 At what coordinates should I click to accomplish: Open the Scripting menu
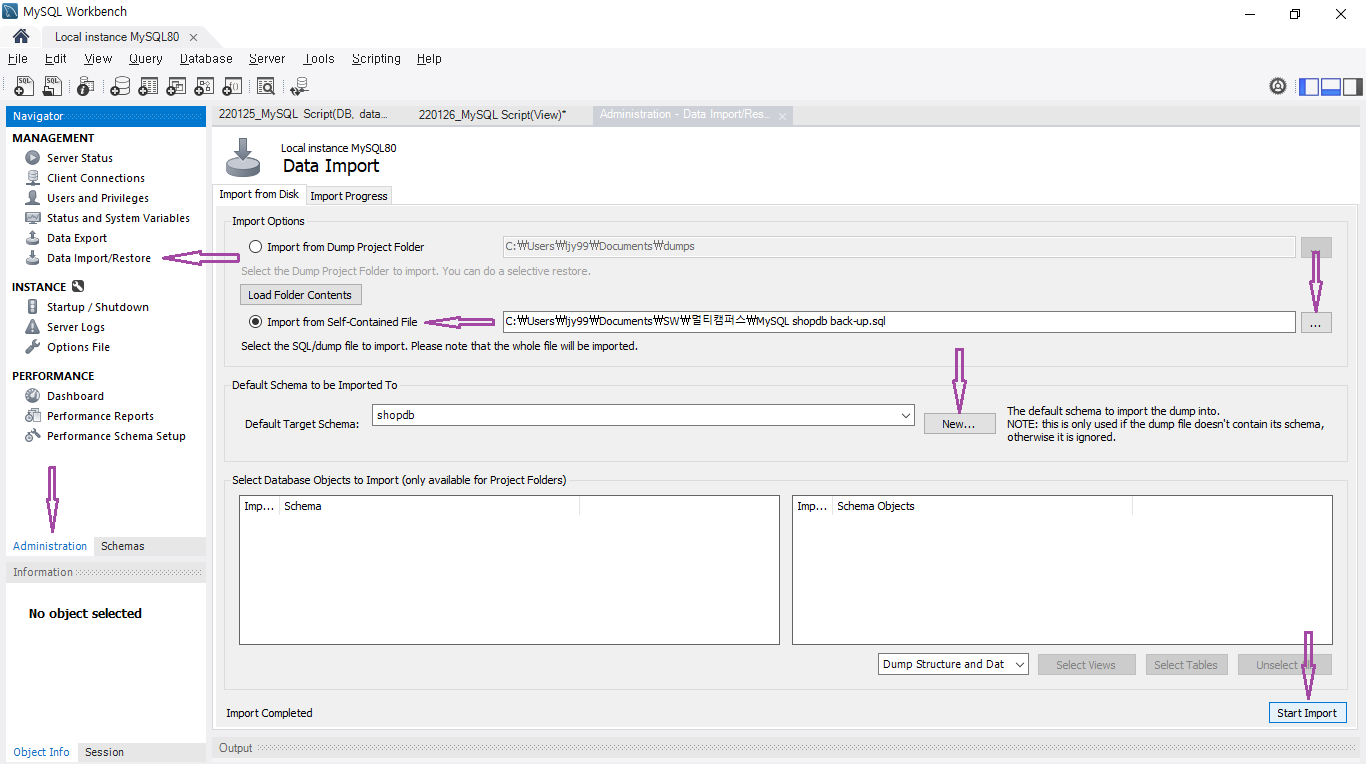[x=376, y=59]
